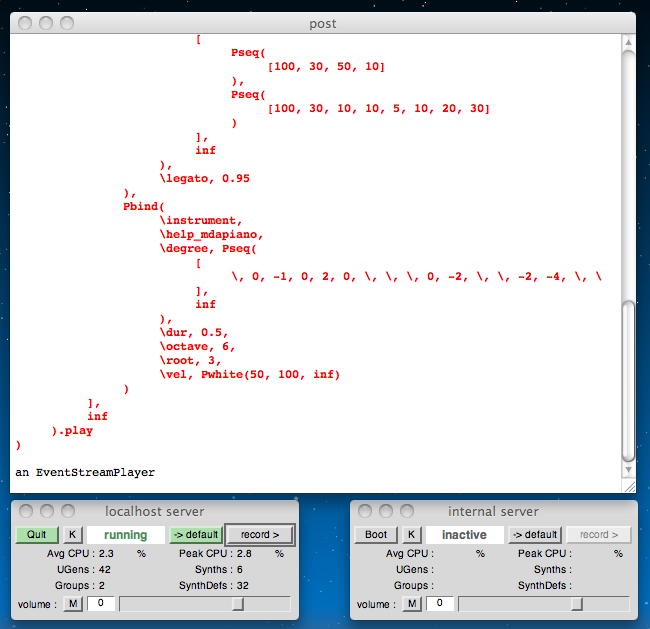Click 'Avg CPU : 2.3' in localhost server
The width and height of the screenshot is (650, 629).
pos(80,554)
